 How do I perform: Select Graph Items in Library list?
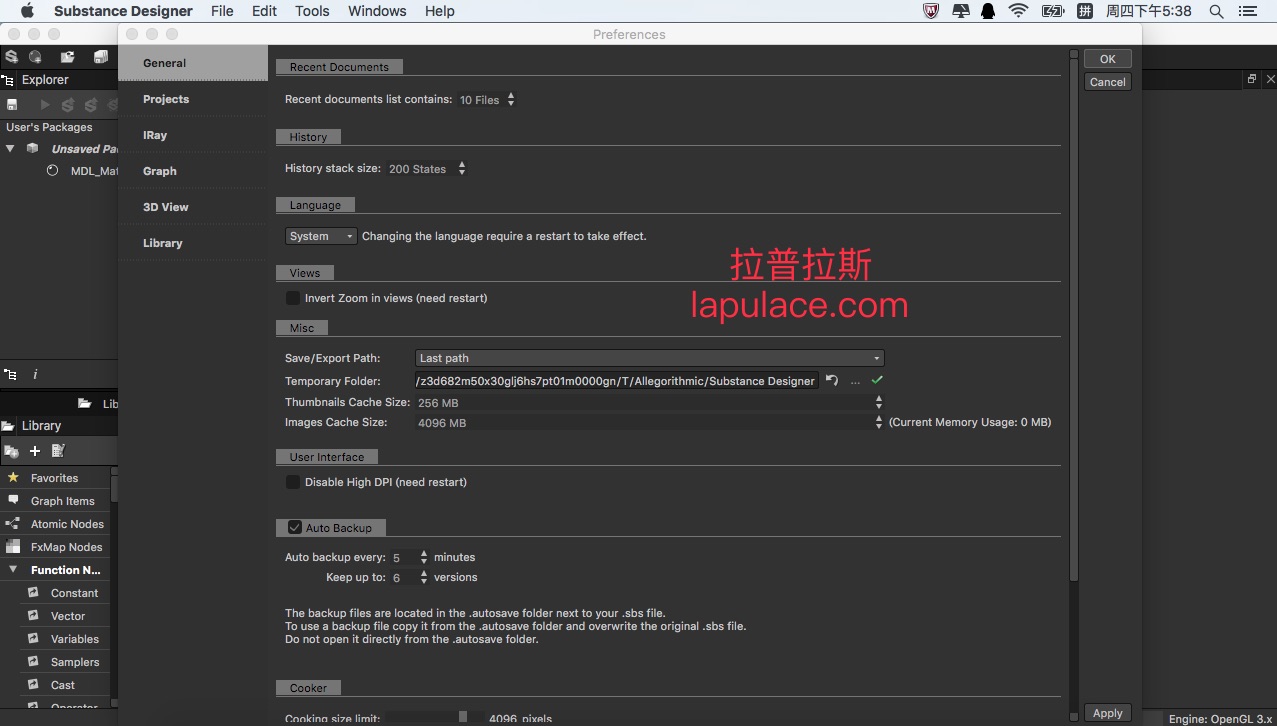(x=62, y=501)
